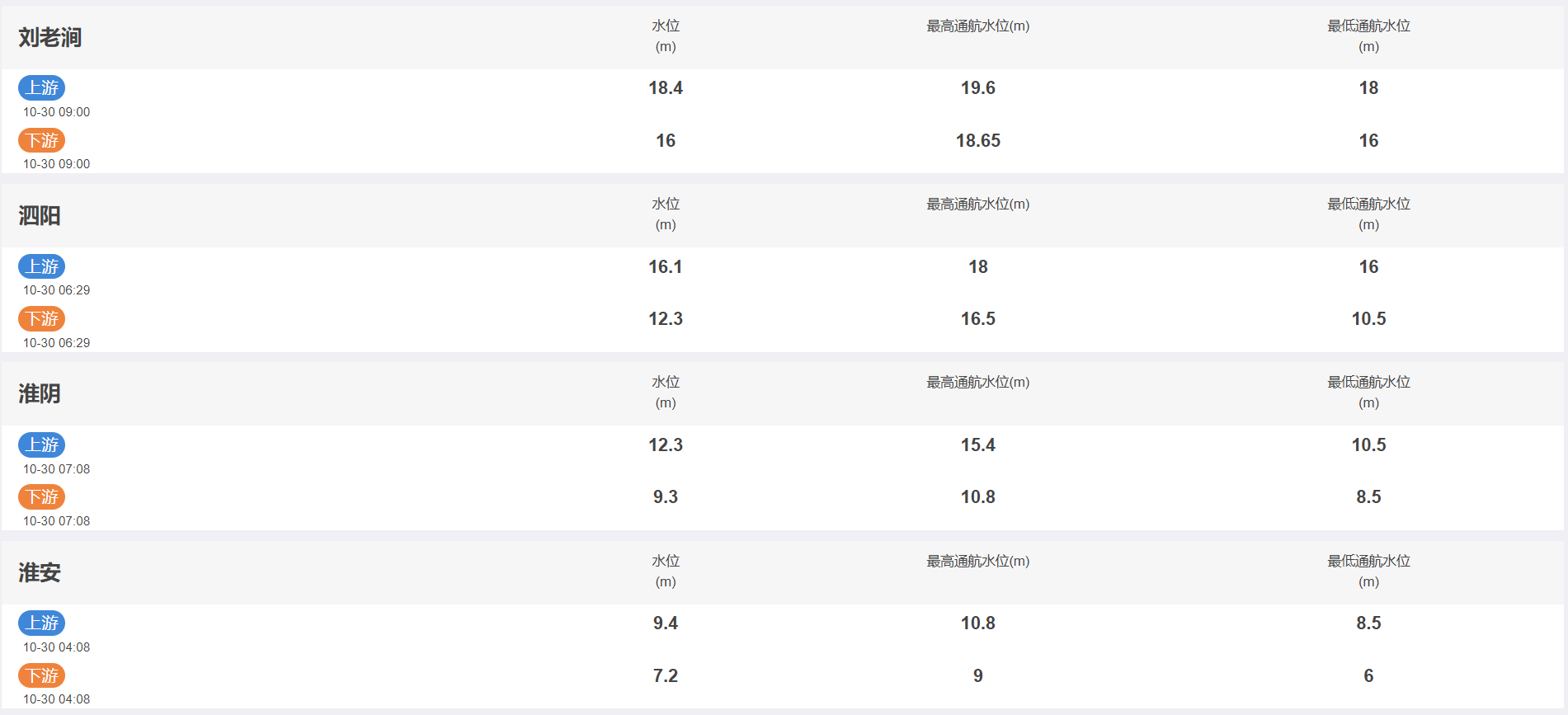This screenshot has width=1568, height=715.
Task: Click the 刘老涧 下游 orange badge
Action: click(x=42, y=140)
